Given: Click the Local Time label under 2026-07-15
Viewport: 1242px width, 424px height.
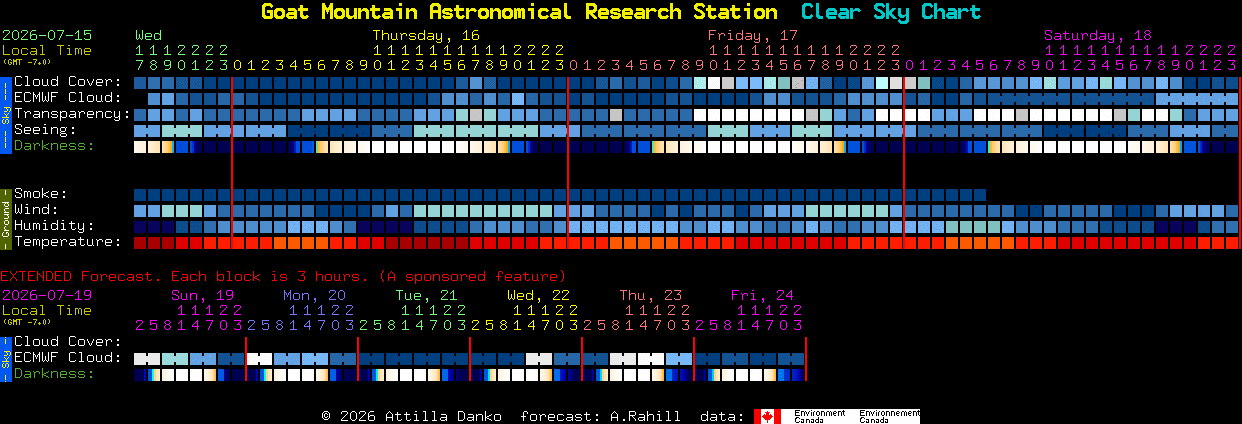Looking at the screenshot, I should 47,50.
